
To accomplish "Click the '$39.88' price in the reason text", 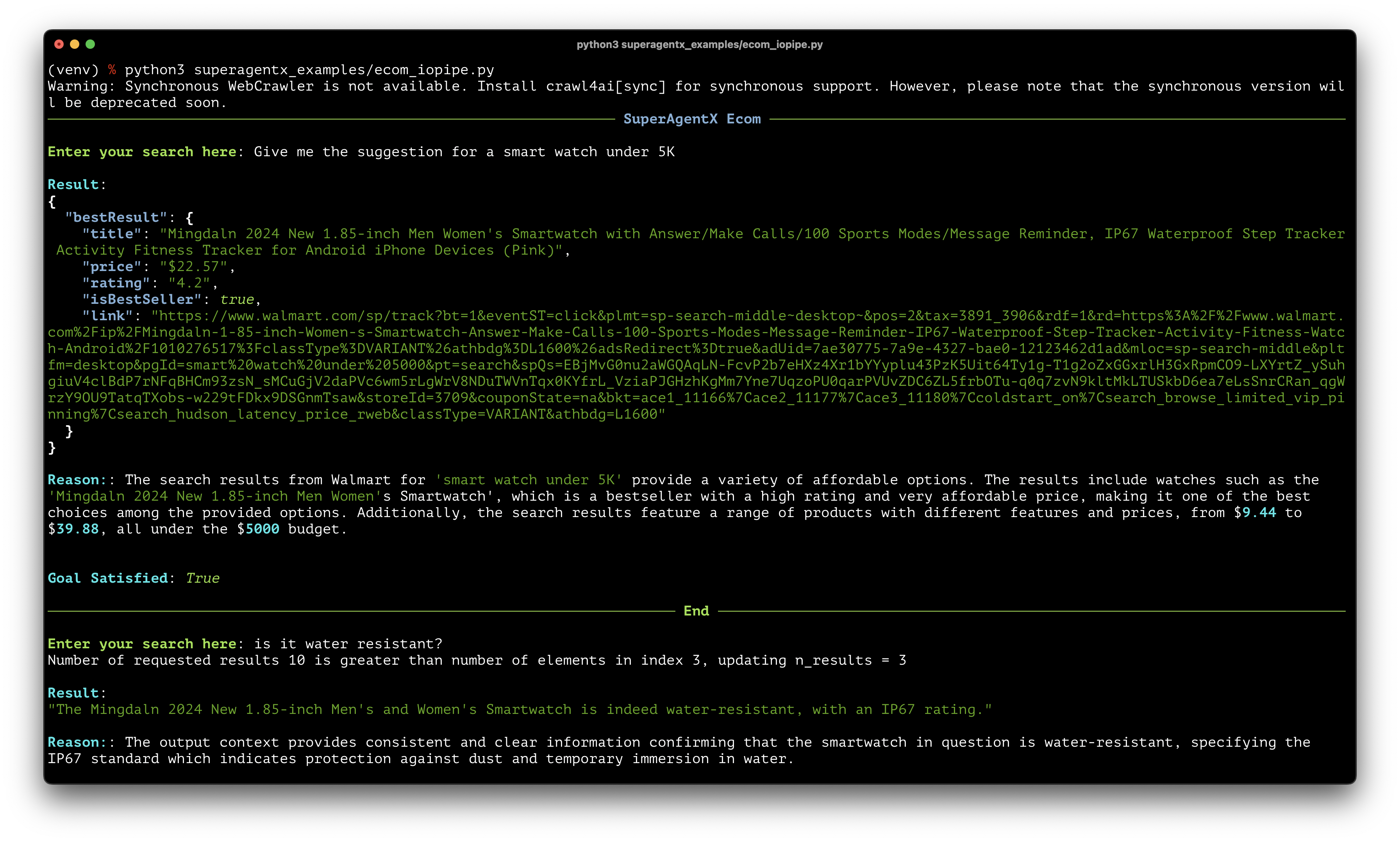I will tap(73, 529).
